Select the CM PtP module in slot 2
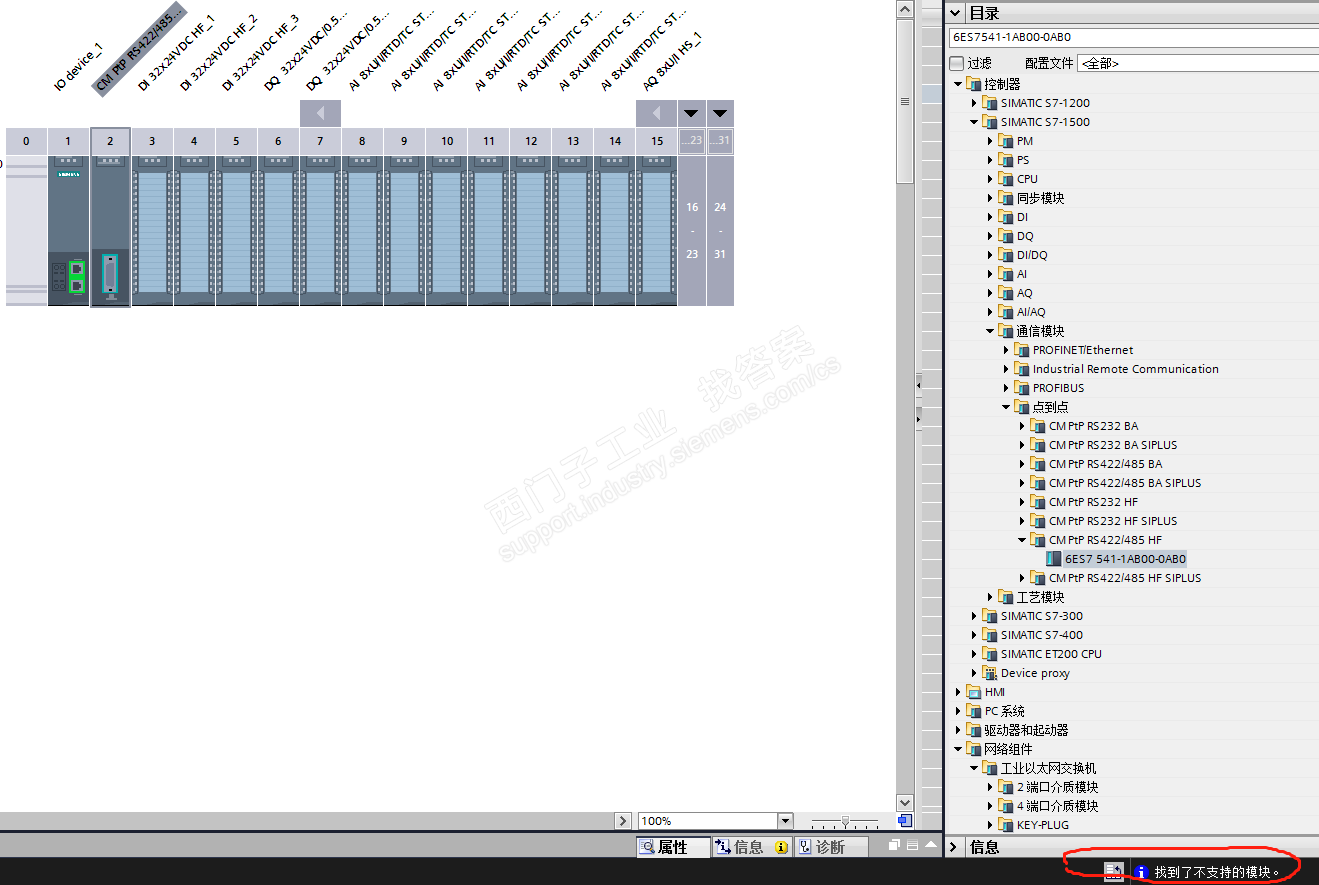The image size is (1319, 885). click(110, 230)
